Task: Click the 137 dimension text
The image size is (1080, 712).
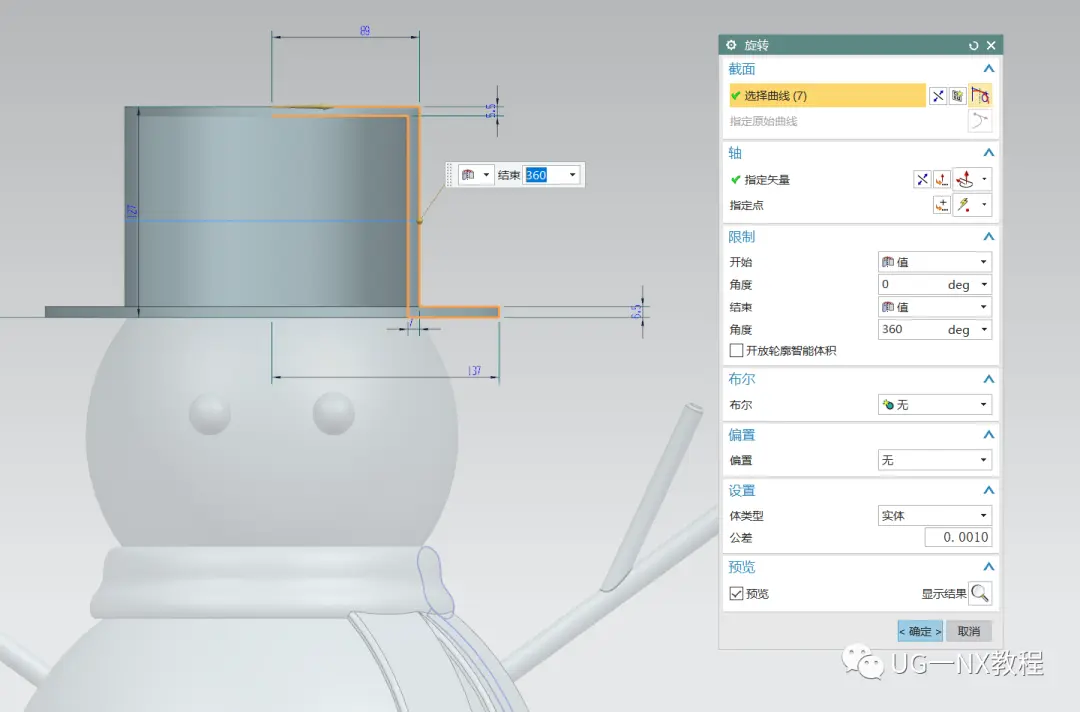Action: 474,371
